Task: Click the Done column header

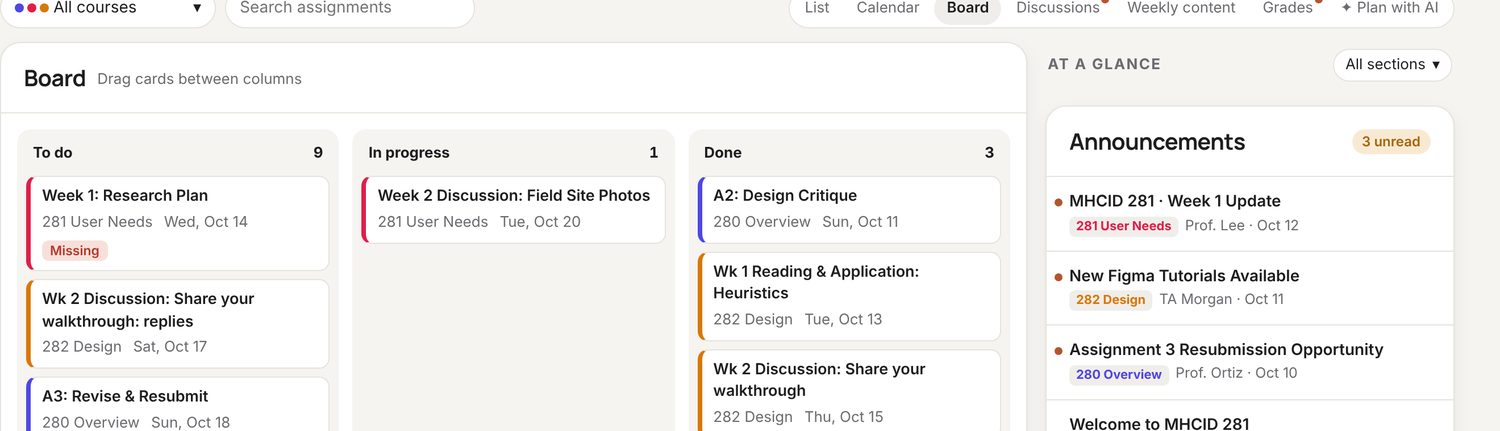Action: (x=723, y=153)
